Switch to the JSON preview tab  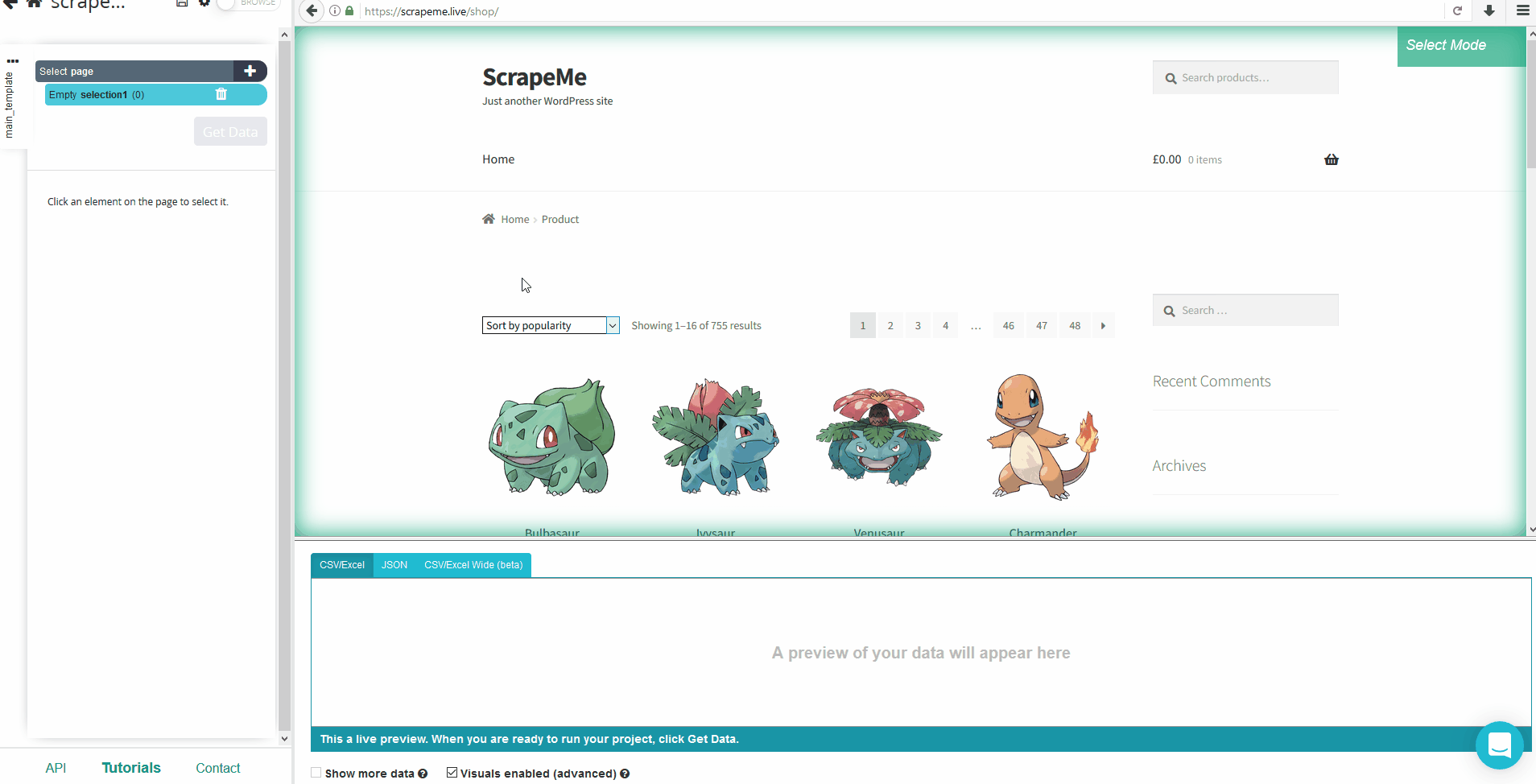coord(394,564)
